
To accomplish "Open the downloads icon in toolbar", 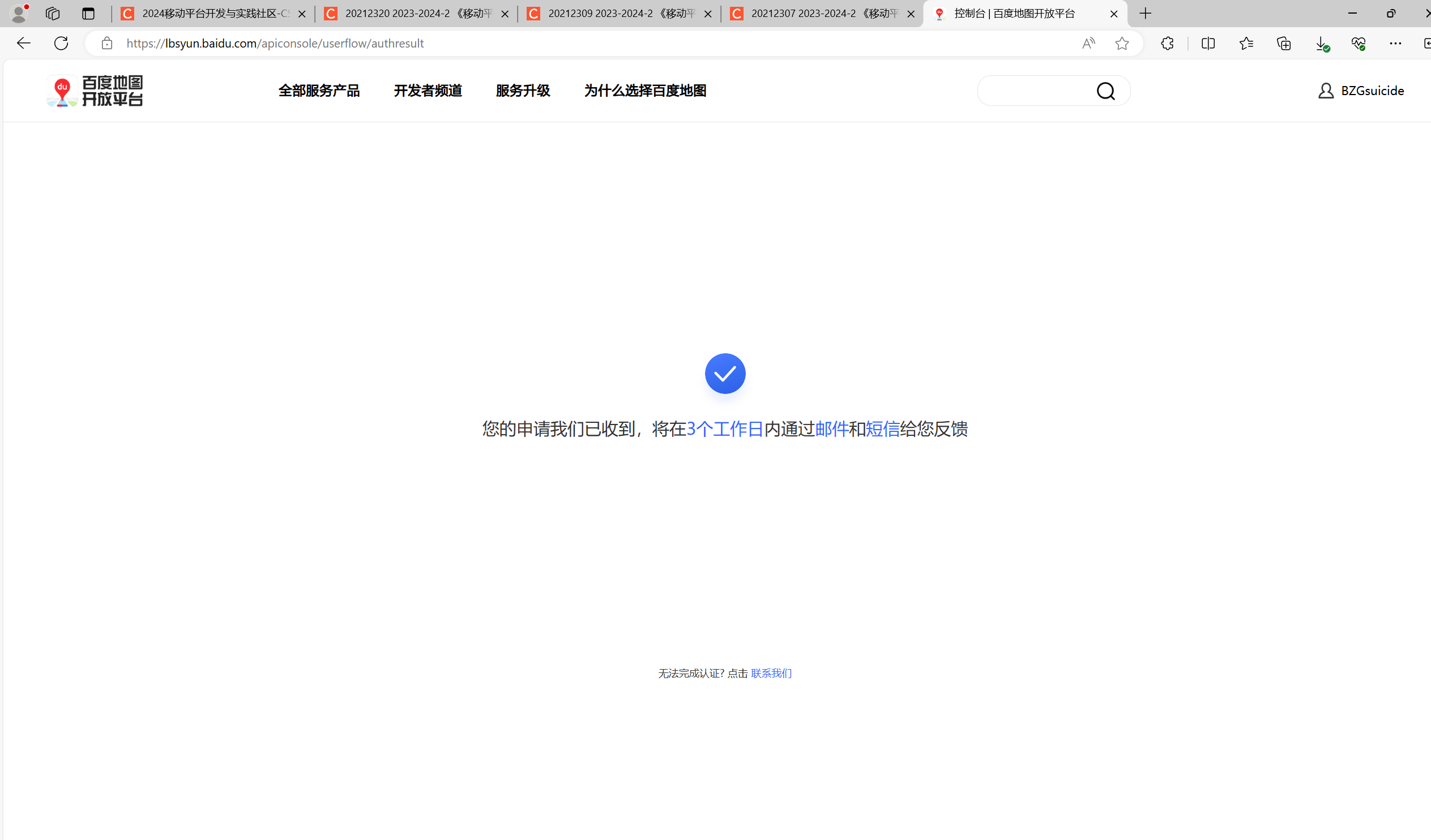I will point(1321,43).
